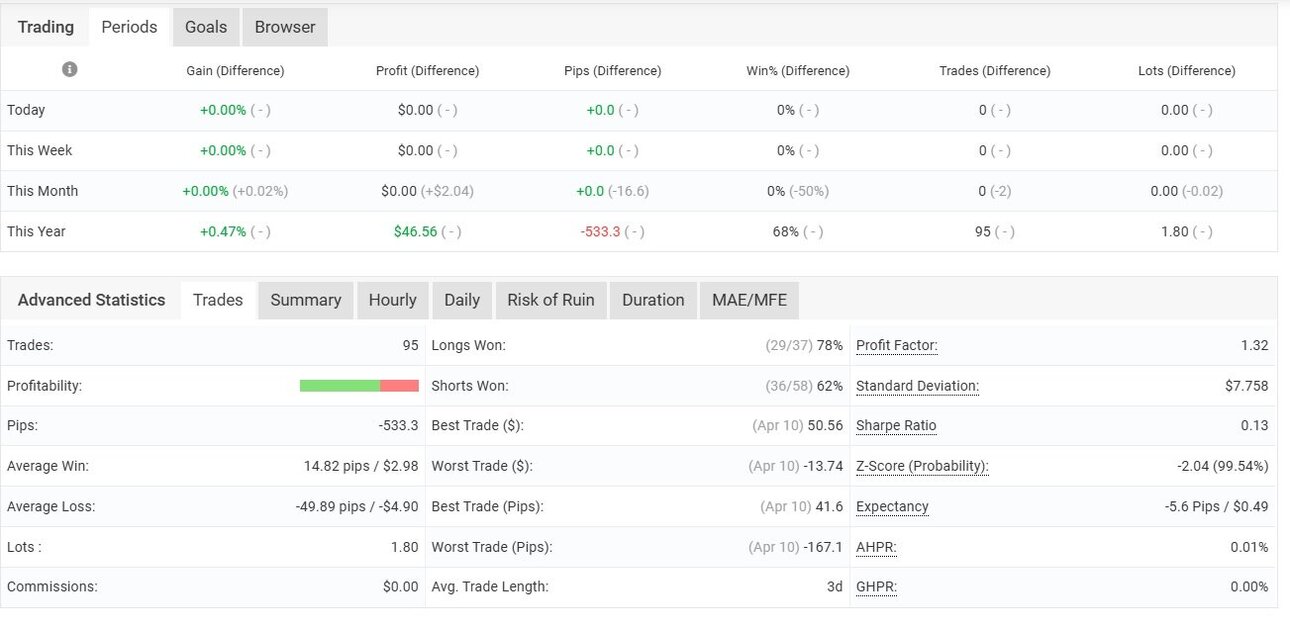Select the Trading tab label

point(46,27)
